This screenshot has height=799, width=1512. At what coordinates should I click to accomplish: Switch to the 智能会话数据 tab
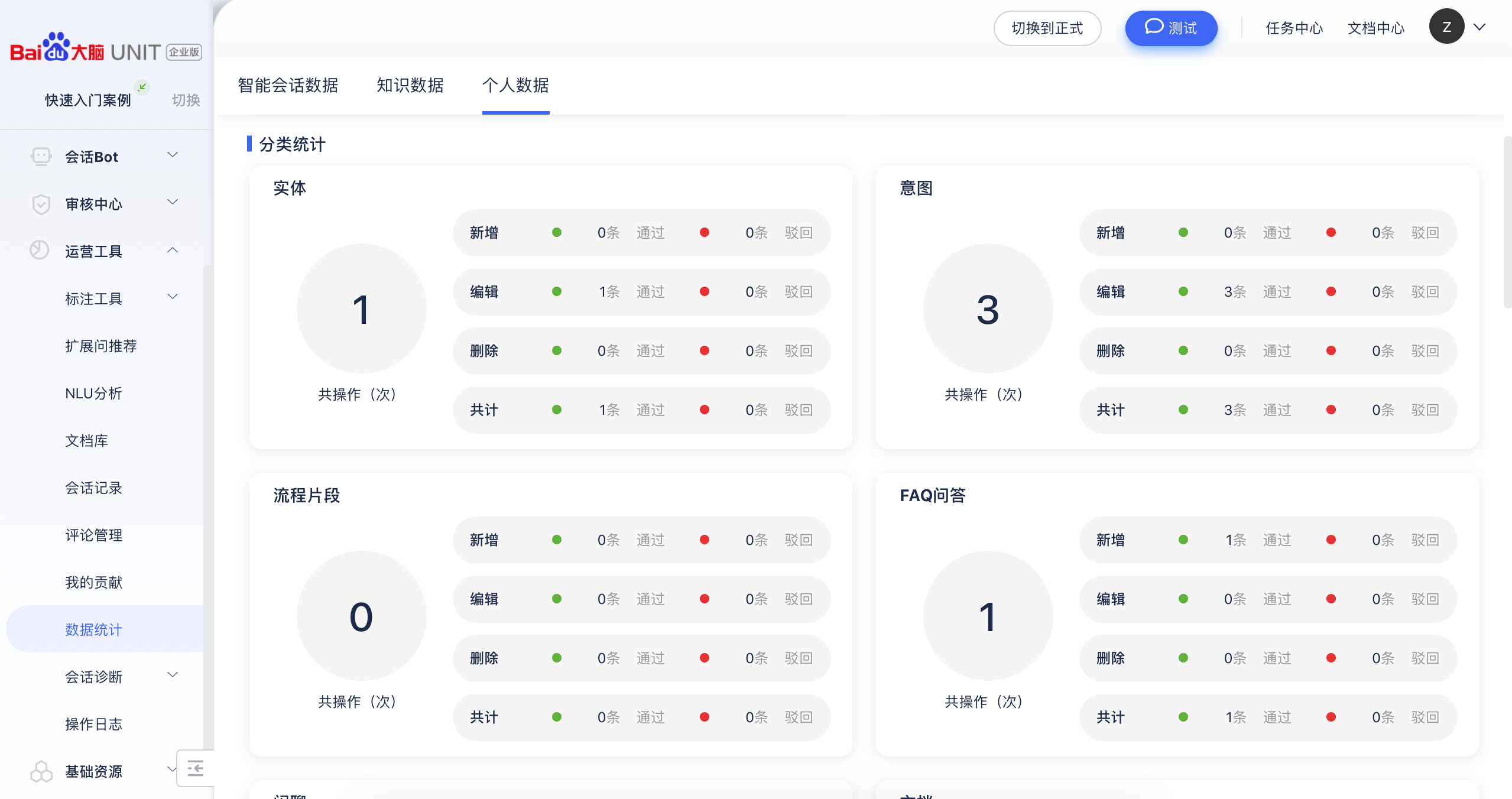point(288,85)
